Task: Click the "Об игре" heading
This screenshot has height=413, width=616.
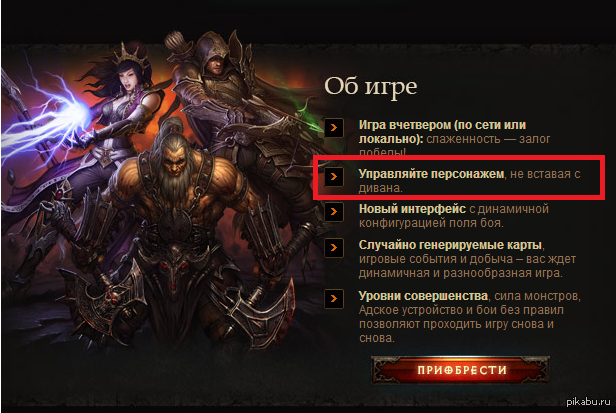Action: pyautogui.click(x=370, y=86)
